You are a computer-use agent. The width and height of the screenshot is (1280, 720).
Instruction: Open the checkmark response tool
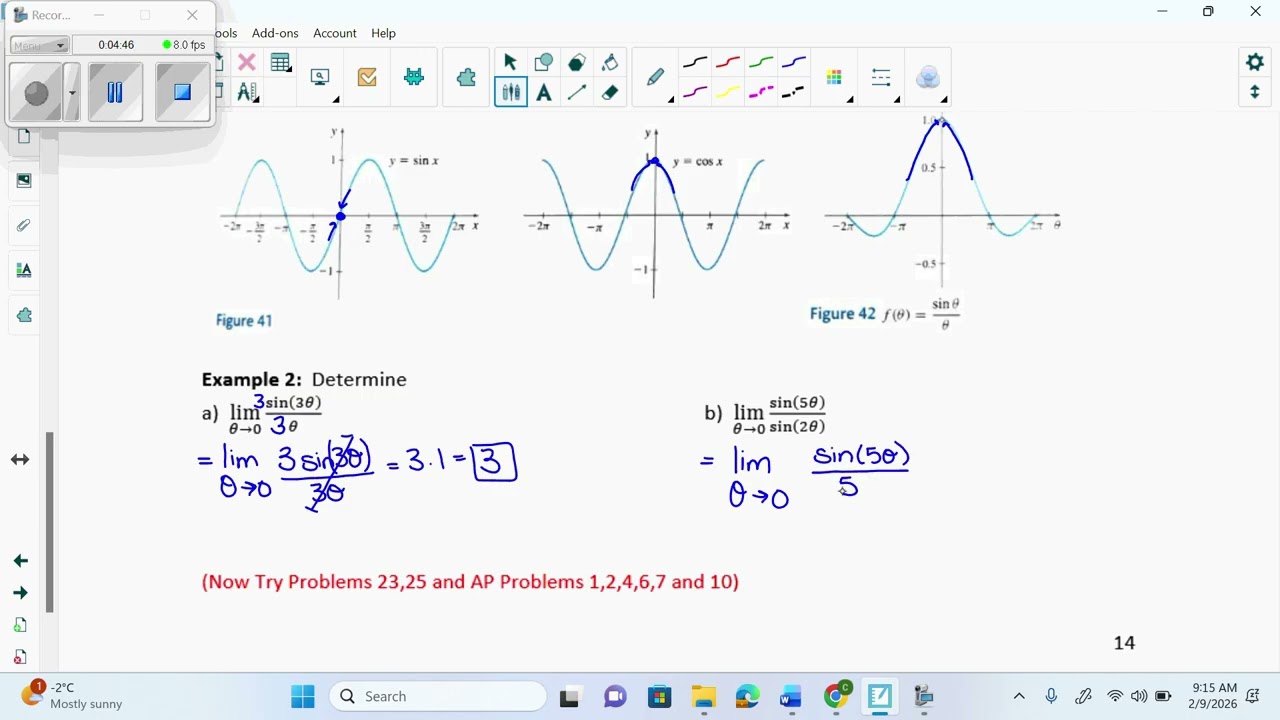tap(367, 77)
